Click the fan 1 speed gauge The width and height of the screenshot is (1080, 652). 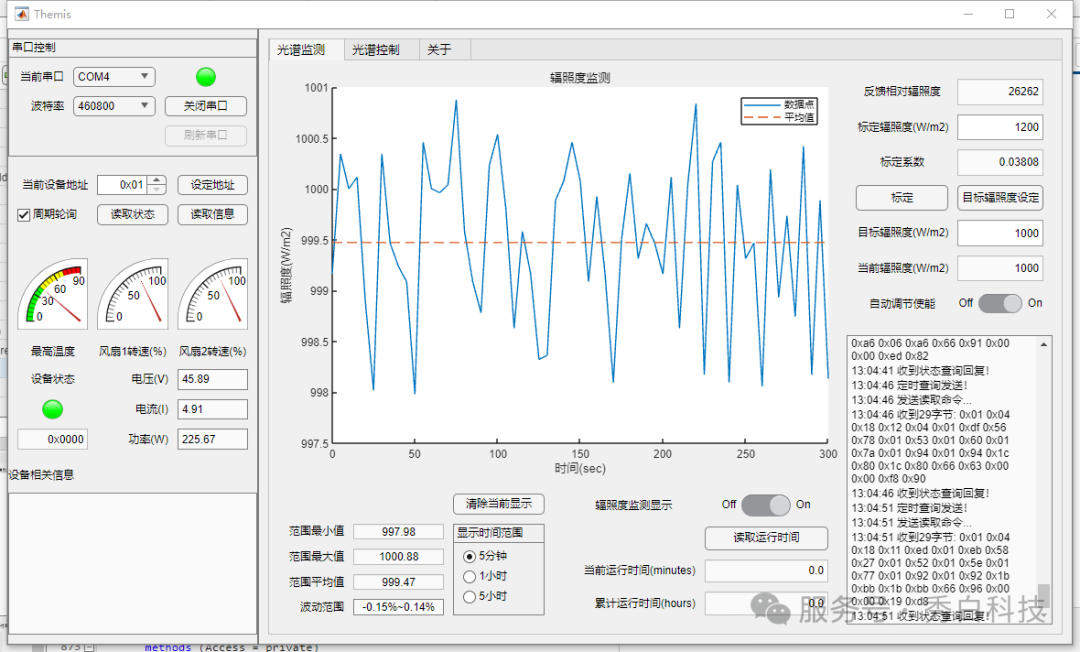click(133, 295)
